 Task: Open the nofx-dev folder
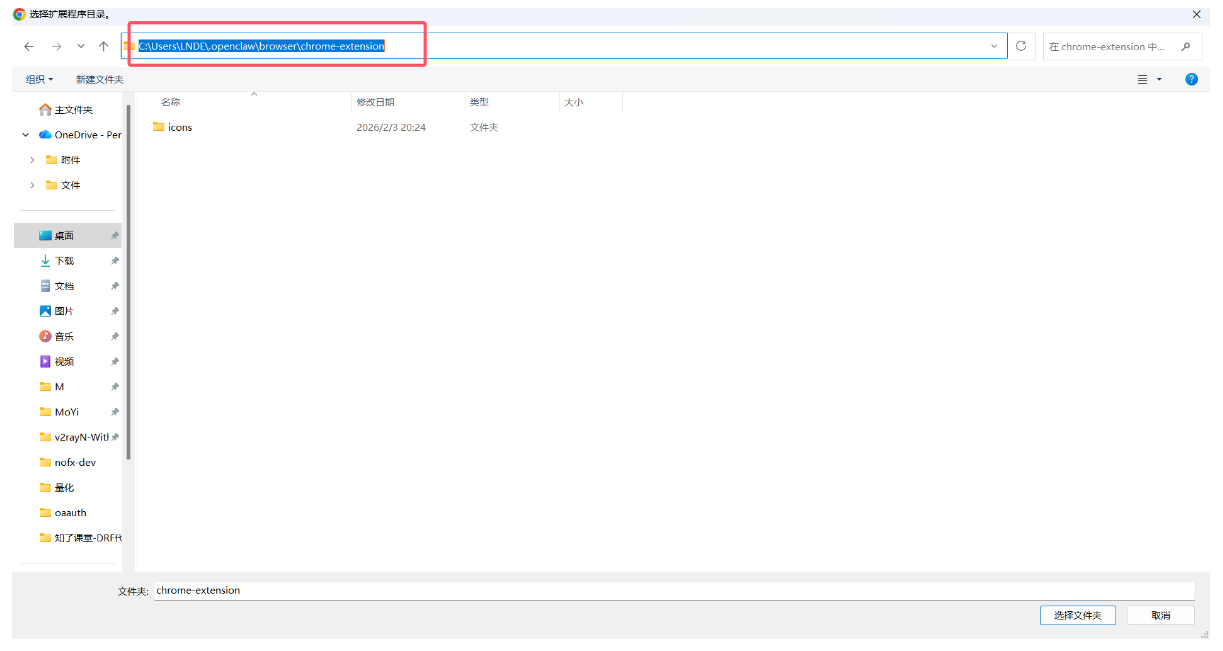pos(67,462)
